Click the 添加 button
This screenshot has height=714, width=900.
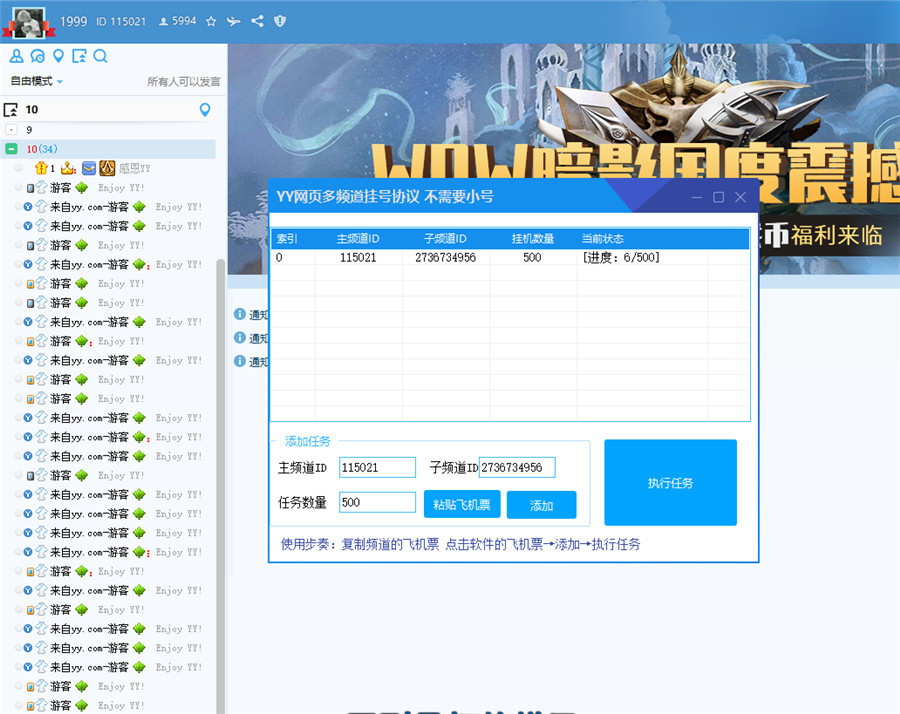(x=541, y=505)
